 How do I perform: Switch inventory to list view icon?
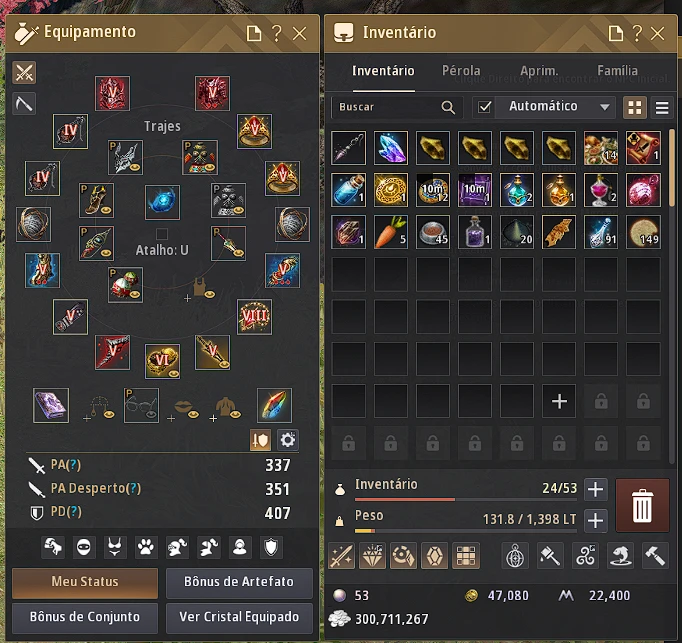[662, 107]
